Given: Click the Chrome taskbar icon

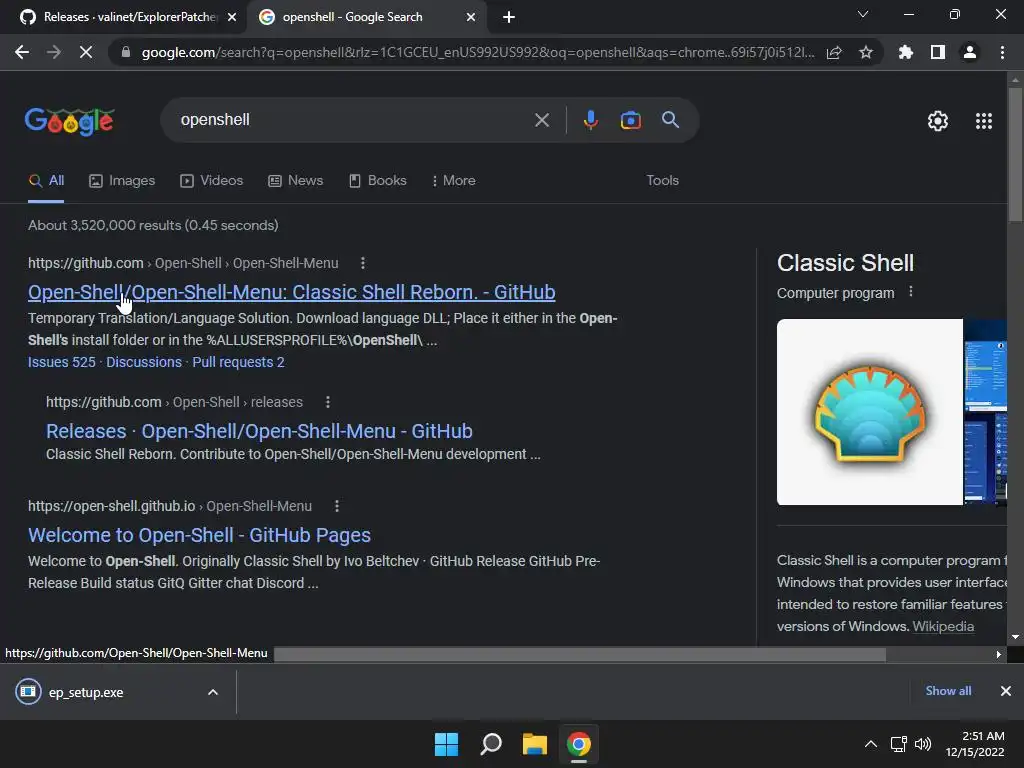Looking at the screenshot, I should [x=579, y=744].
